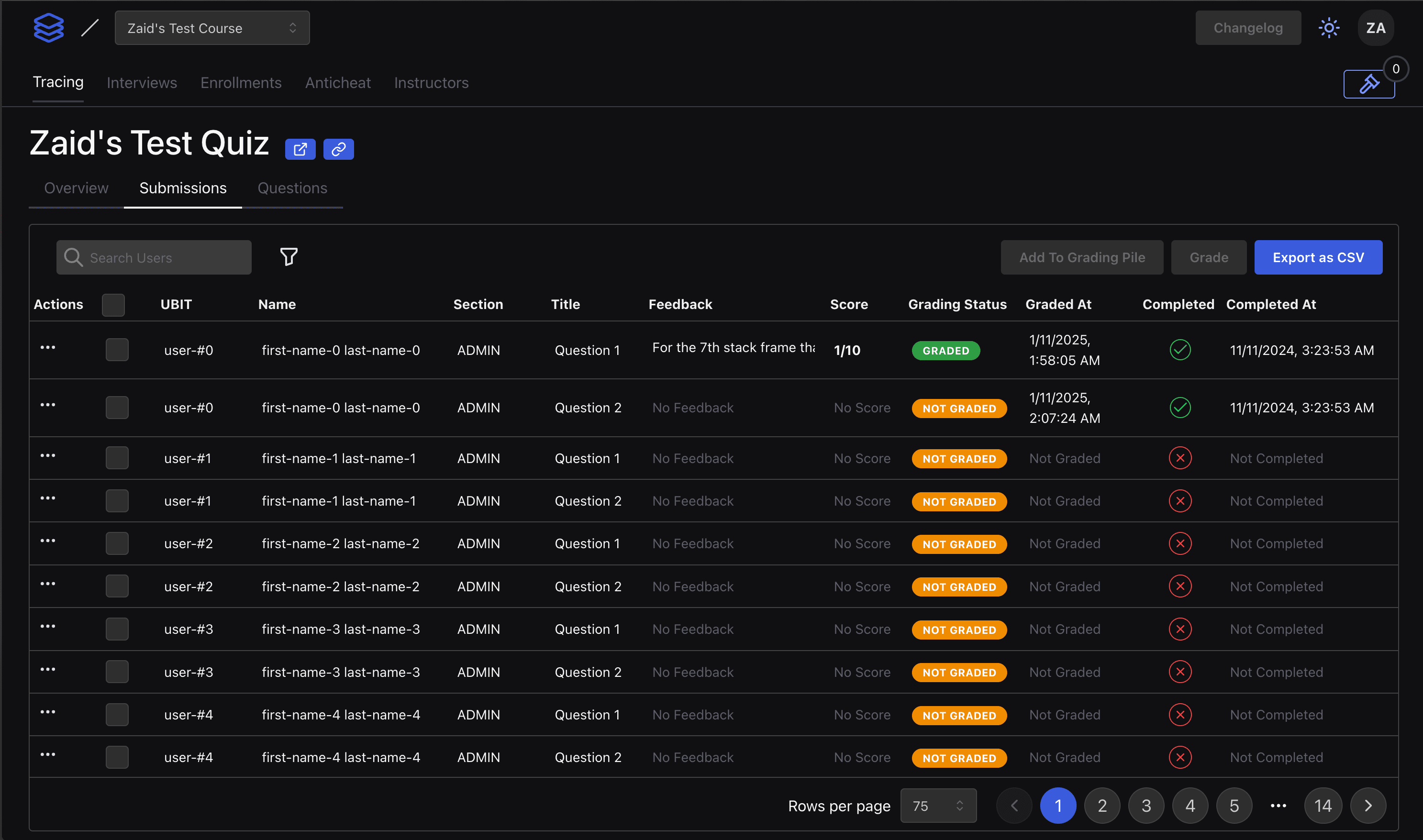Switch to the Questions tab
The image size is (1423, 840).
[x=292, y=187]
